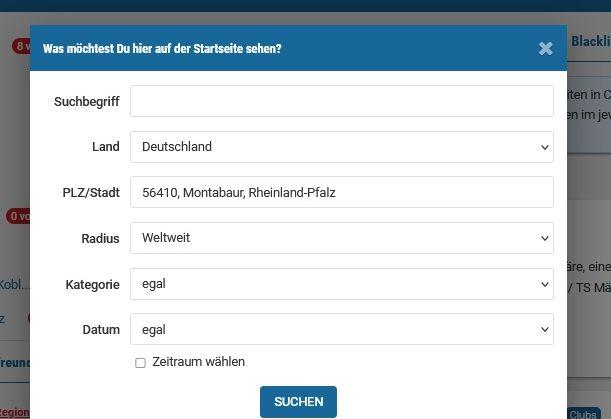Click the PLZ/Stadt field with Montabaur

(341, 192)
